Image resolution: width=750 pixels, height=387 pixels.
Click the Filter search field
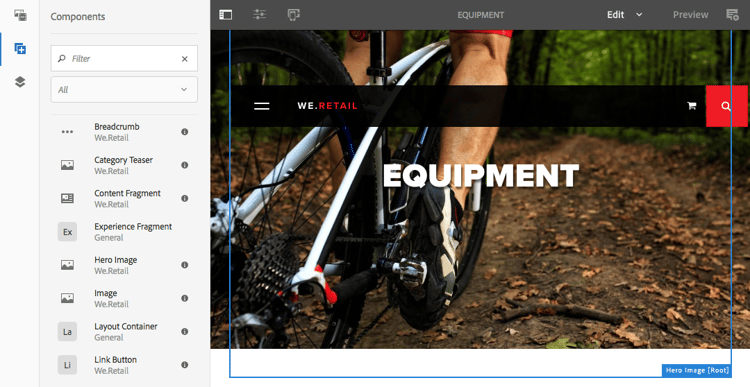[x=124, y=58]
